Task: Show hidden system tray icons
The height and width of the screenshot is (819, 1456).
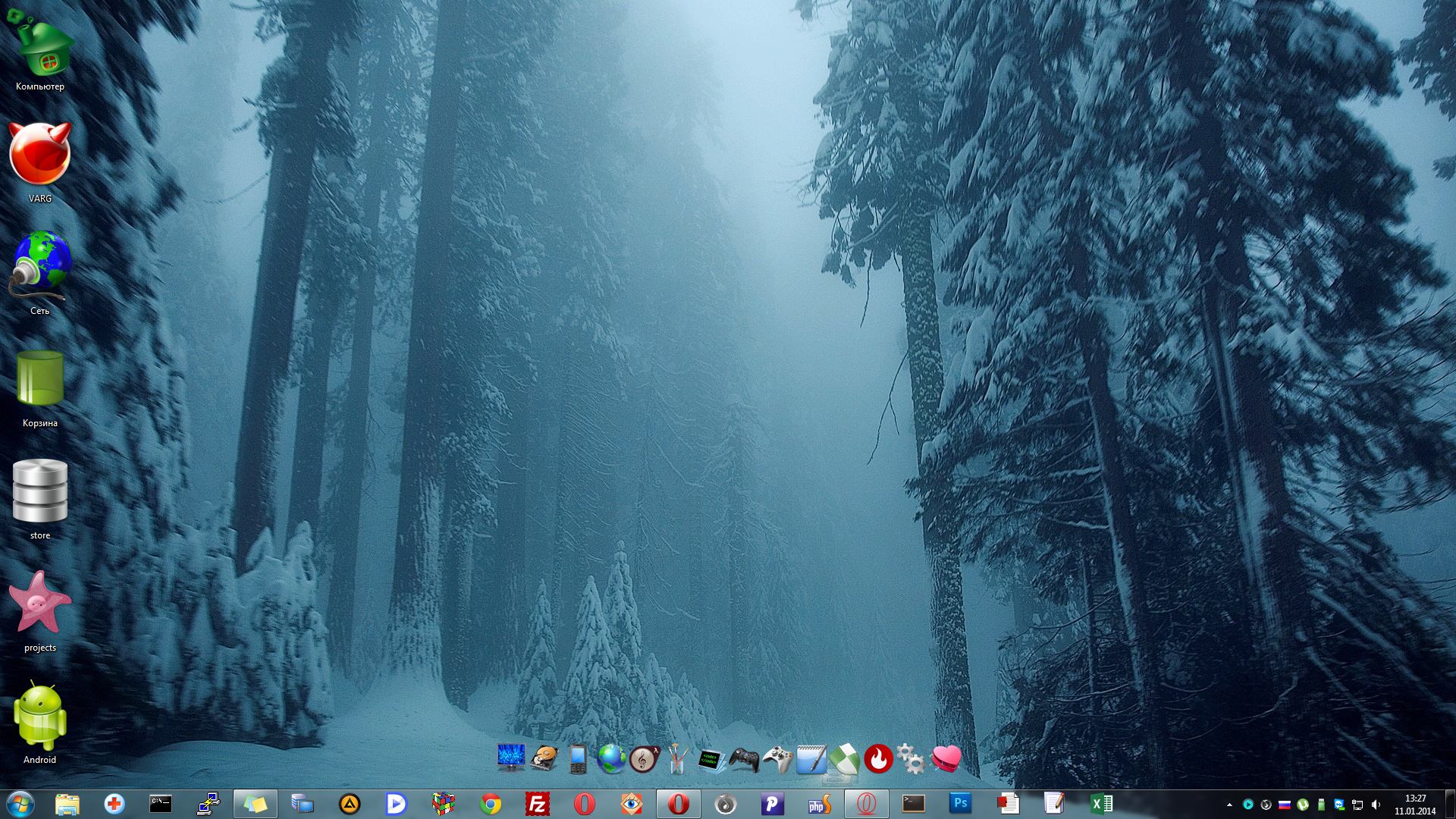Action: [x=1229, y=805]
